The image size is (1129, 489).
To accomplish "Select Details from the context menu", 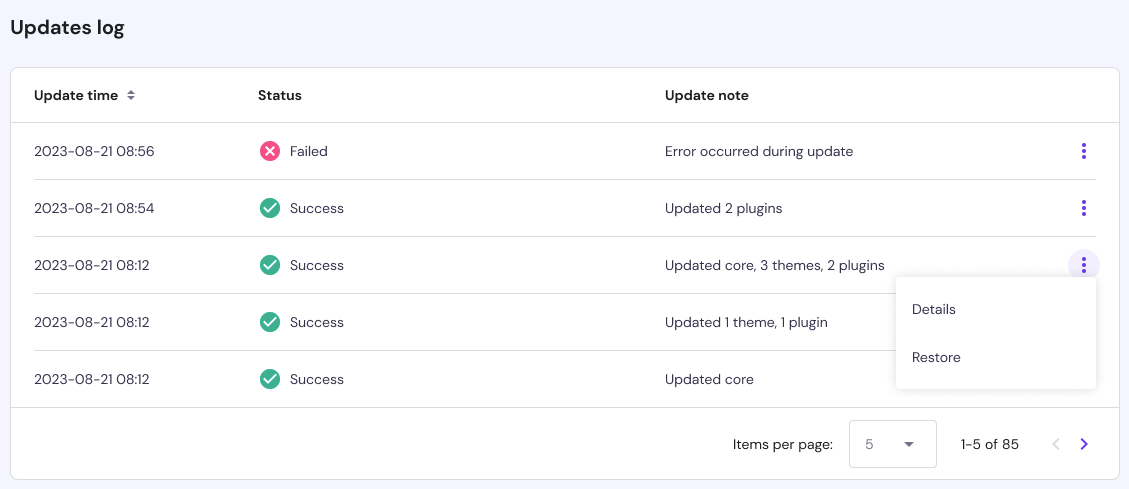I will point(934,310).
